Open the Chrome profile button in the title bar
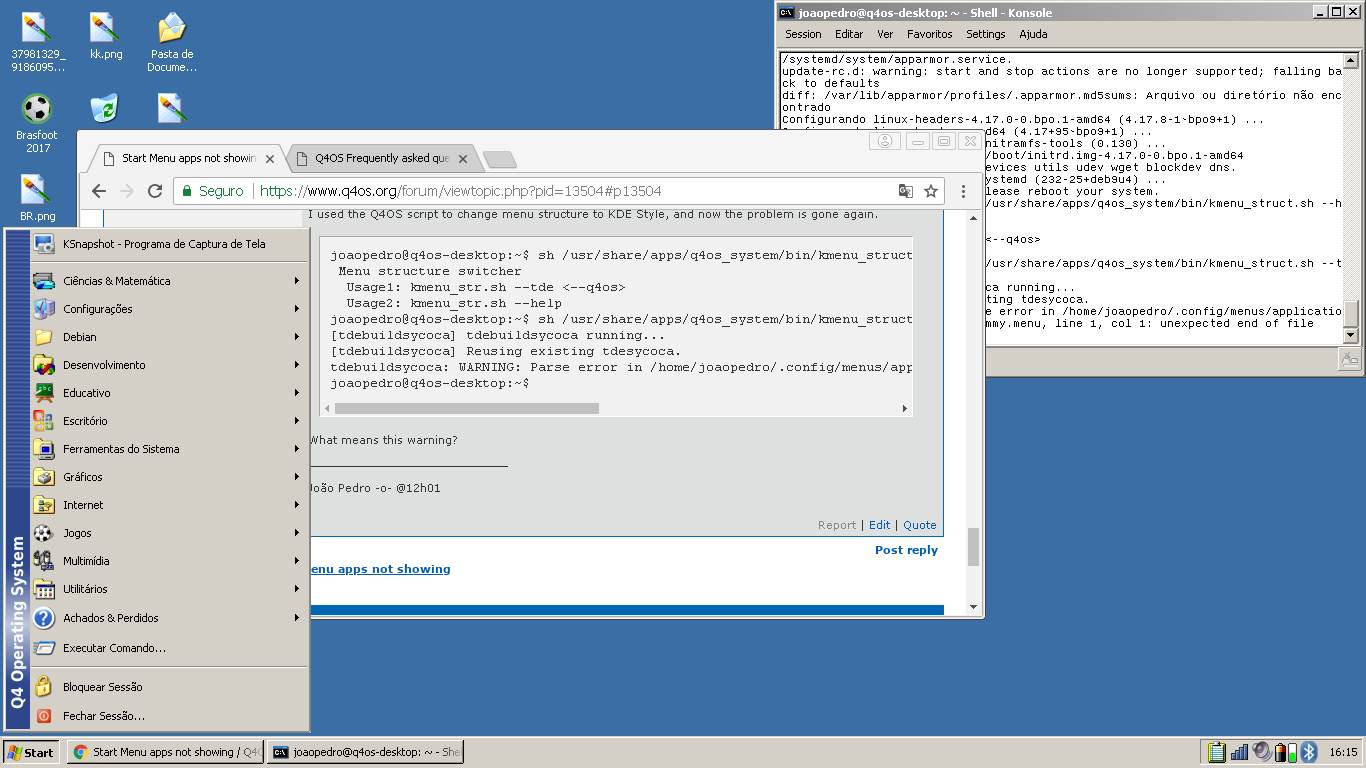Image resolution: width=1366 pixels, height=768 pixels. click(885, 142)
